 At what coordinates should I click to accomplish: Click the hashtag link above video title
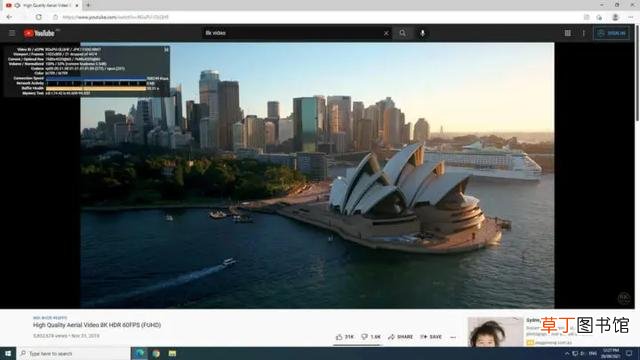click(50, 318)
